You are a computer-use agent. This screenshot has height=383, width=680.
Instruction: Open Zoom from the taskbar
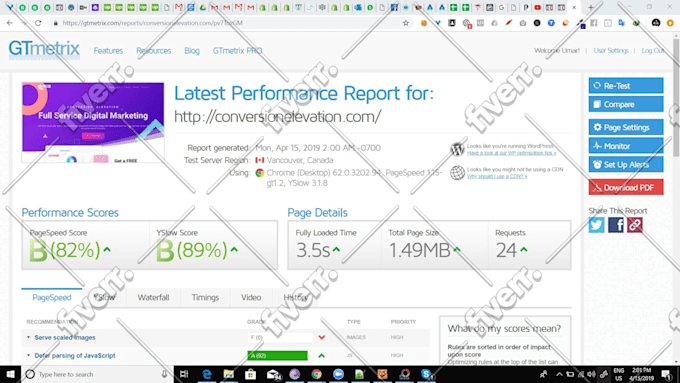338,374
